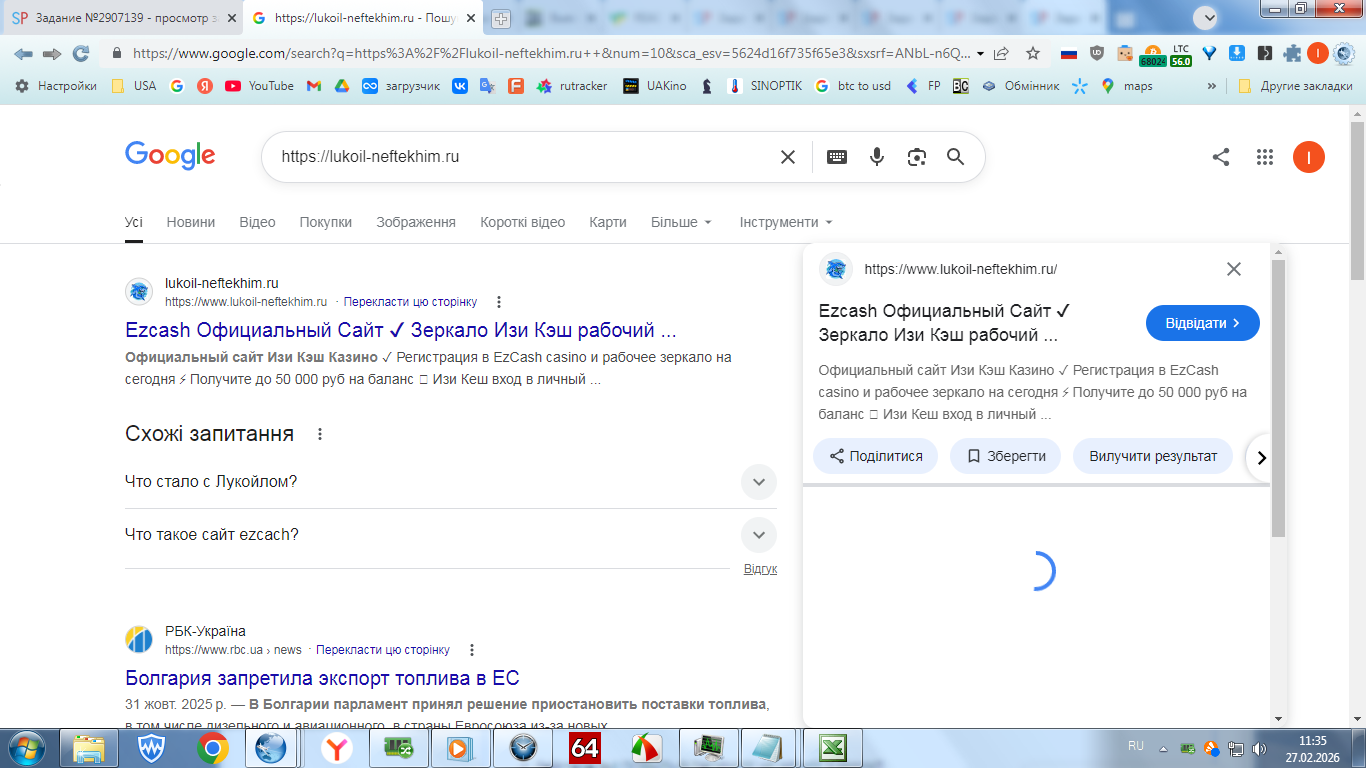
Task: Open the Yandex bookmark icon
Action: (205, 86)
